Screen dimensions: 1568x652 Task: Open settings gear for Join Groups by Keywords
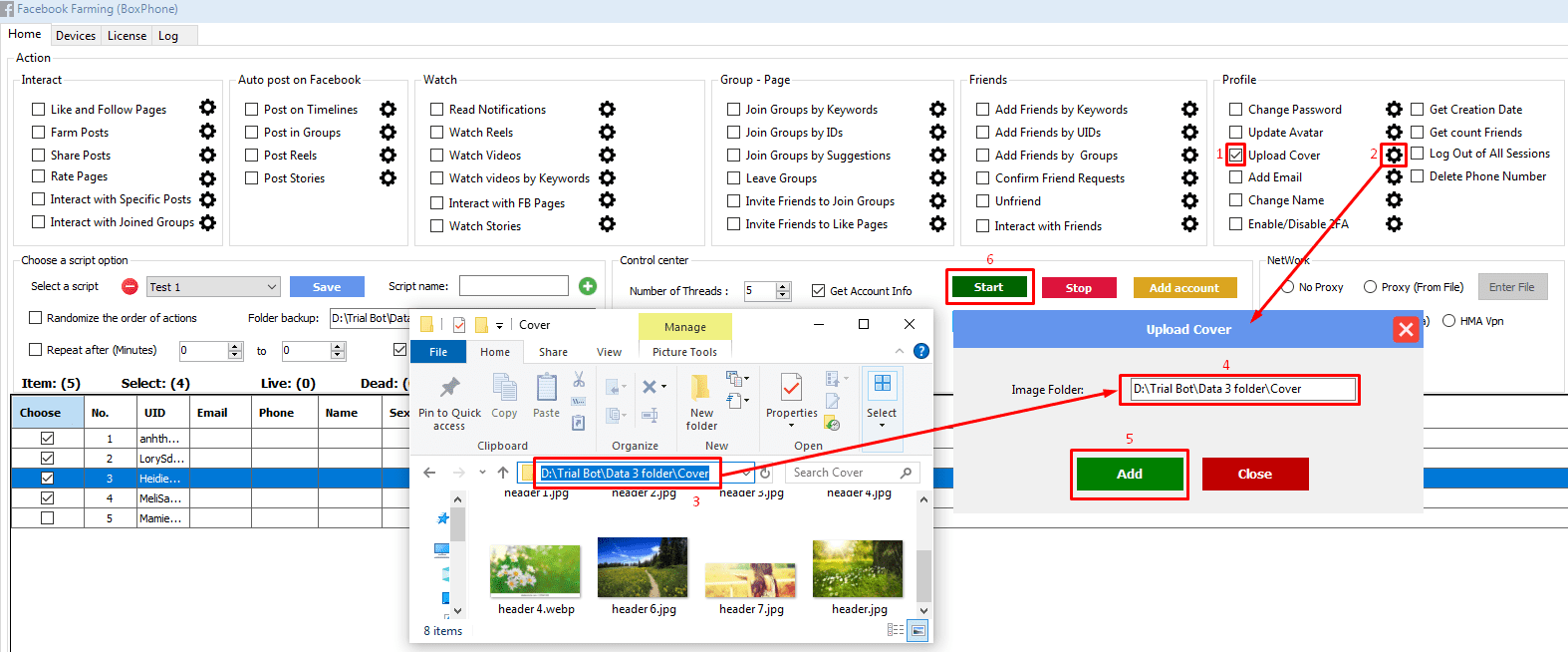[937, 109]
